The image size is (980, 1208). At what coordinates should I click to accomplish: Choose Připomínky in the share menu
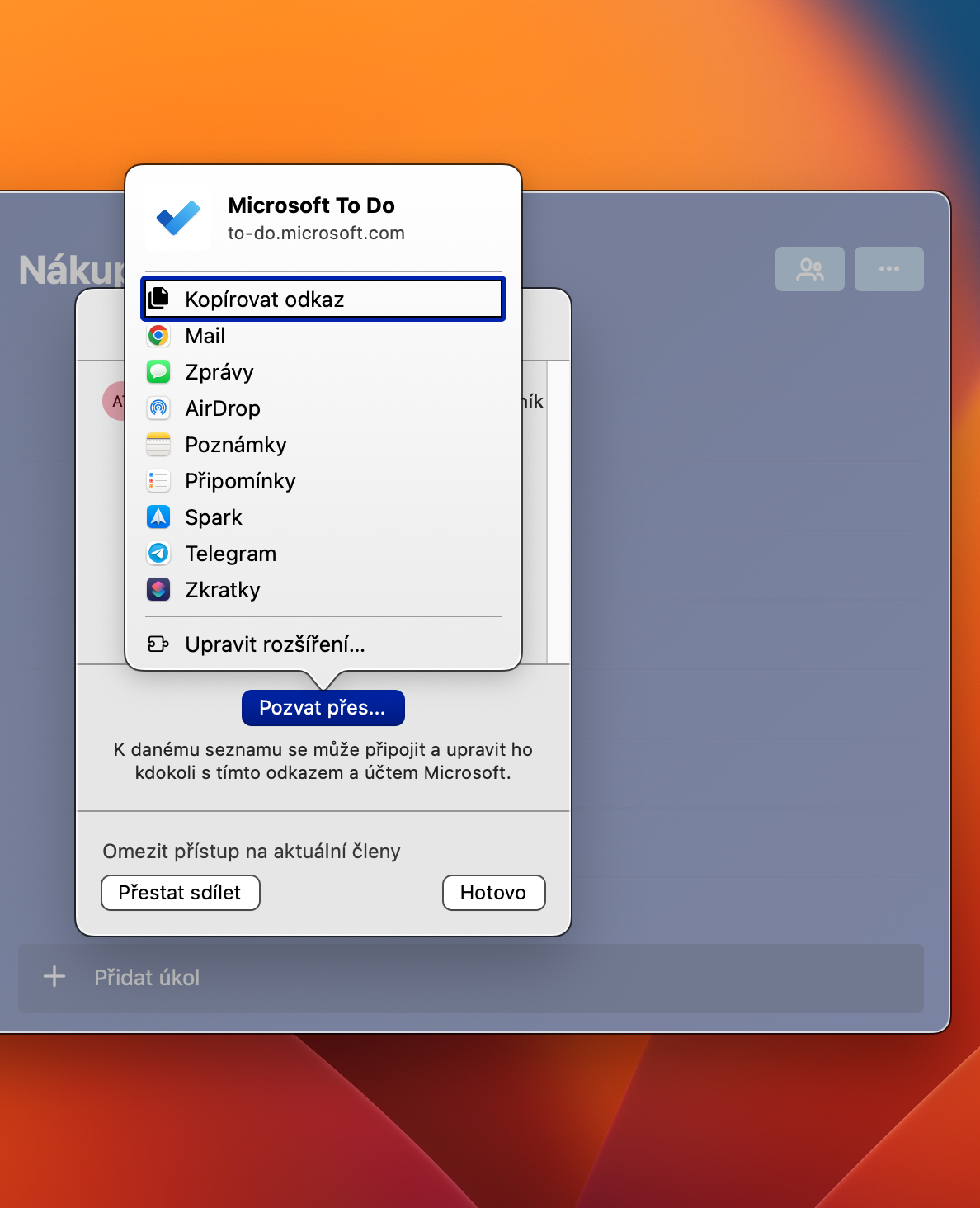323,481
